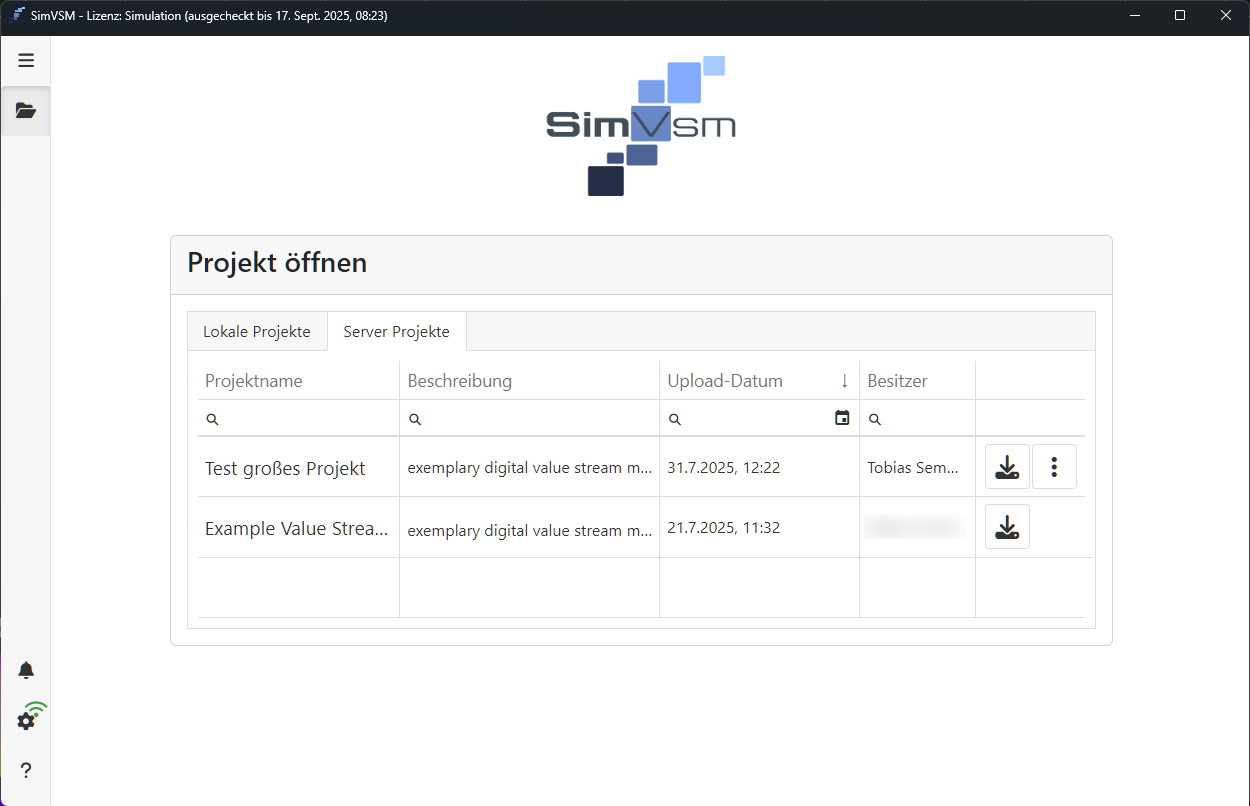
Task: Switch to the Lokale Projekte tab
Action: tap(257, 332)
